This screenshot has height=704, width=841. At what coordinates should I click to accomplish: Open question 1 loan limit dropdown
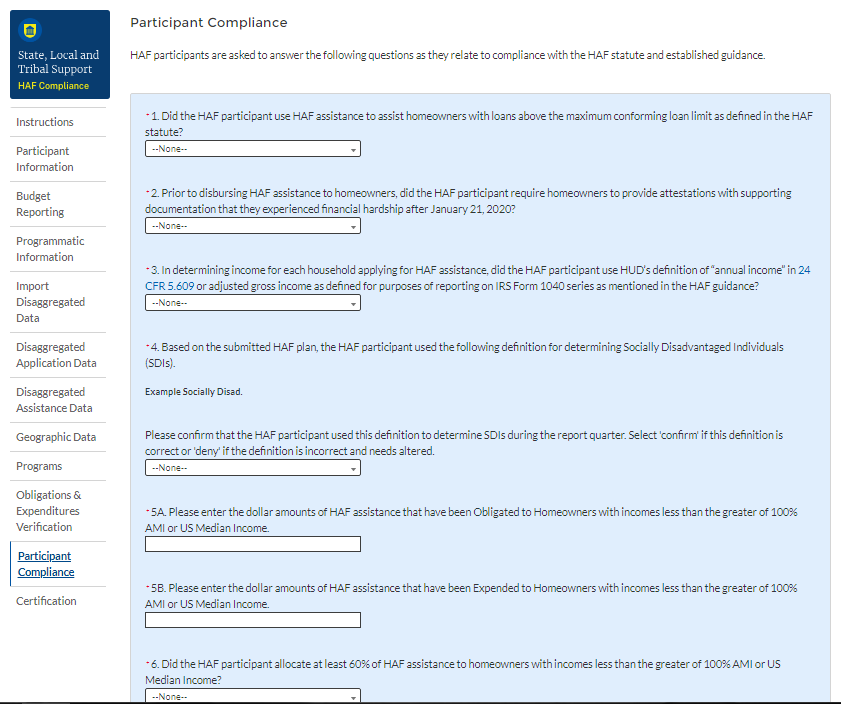point(252,149)
